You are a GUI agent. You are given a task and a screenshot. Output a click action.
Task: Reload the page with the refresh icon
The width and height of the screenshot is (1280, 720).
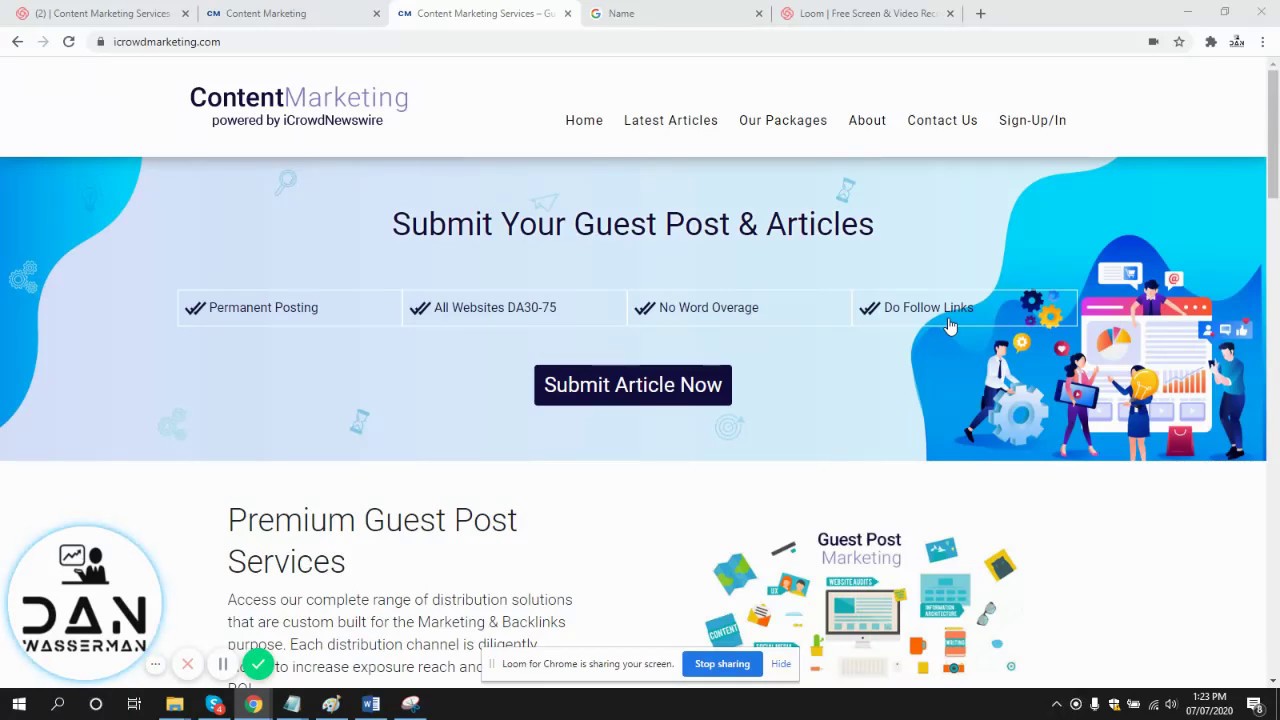[x=68, y=42]
